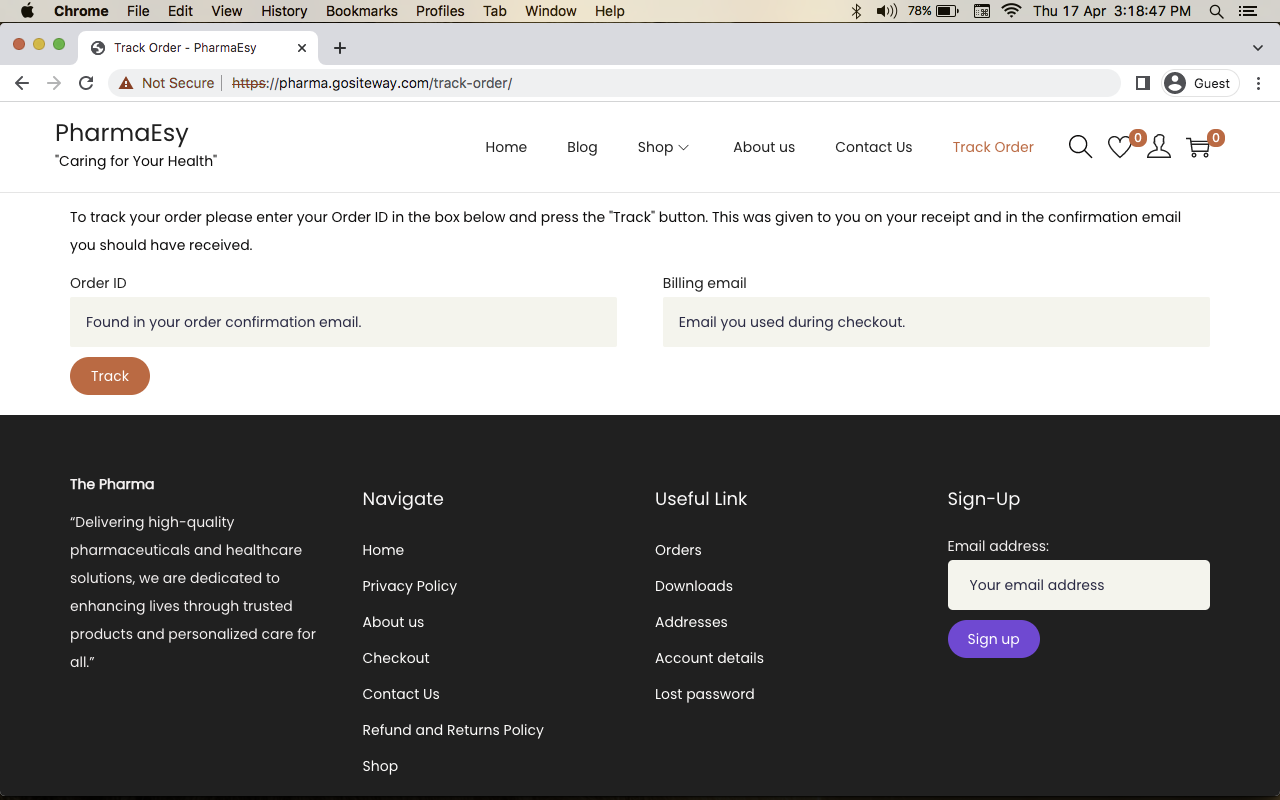
Task: Open the Profiles menu
Action: [440, 11]
